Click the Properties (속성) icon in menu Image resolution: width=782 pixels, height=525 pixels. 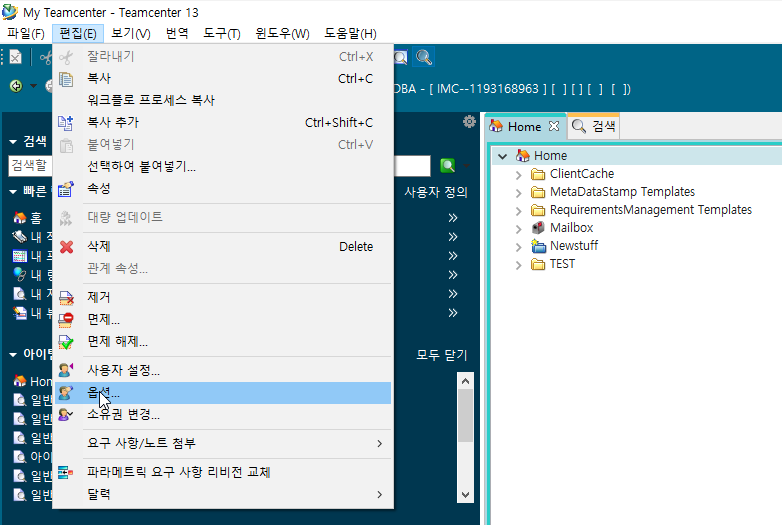pos(67,189)
